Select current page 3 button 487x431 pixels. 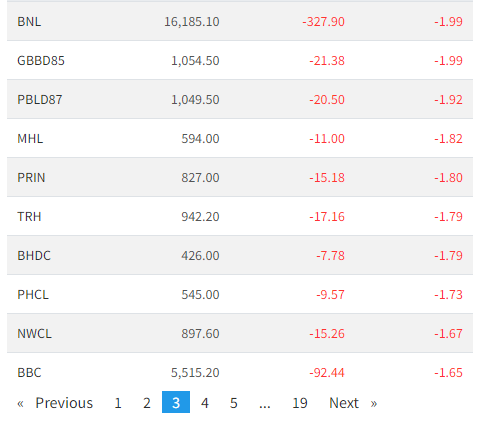click(176, 402)
